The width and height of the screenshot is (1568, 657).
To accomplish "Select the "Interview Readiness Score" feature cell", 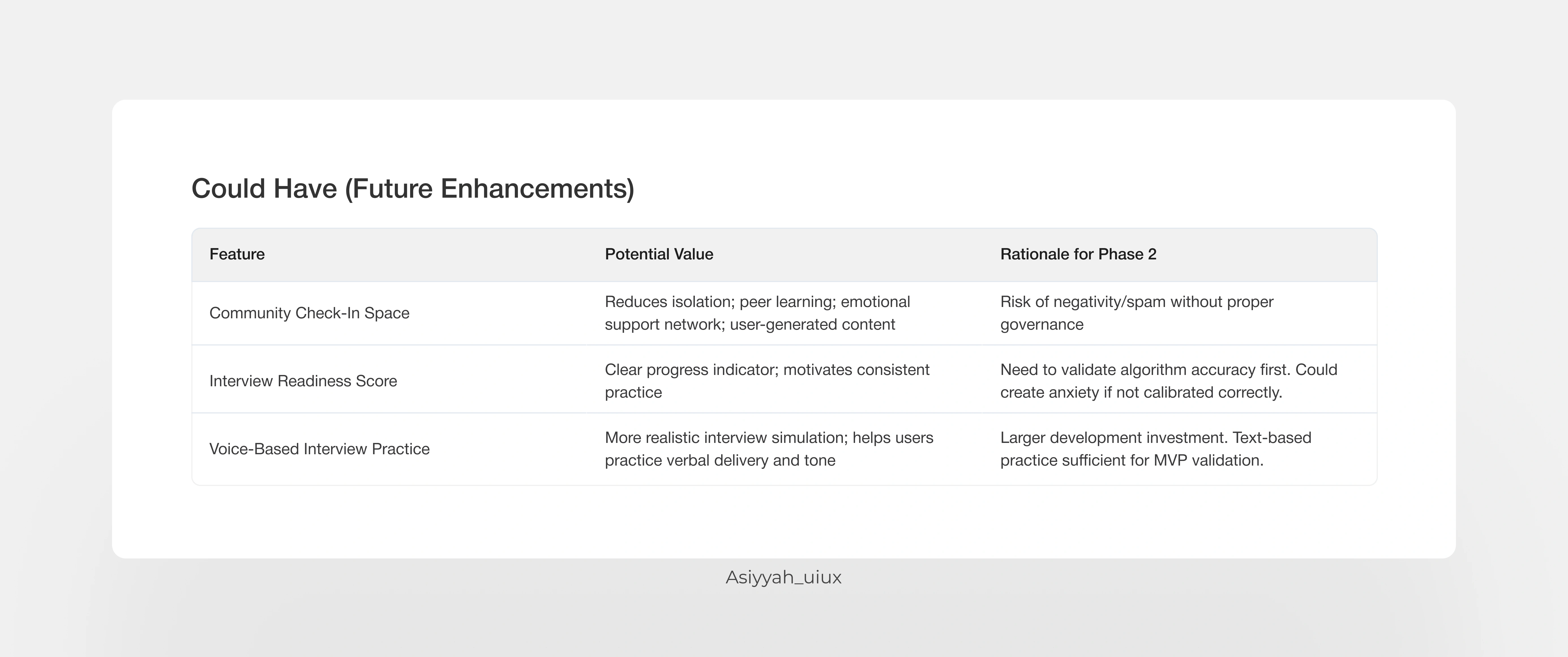I will pos(303,381).
